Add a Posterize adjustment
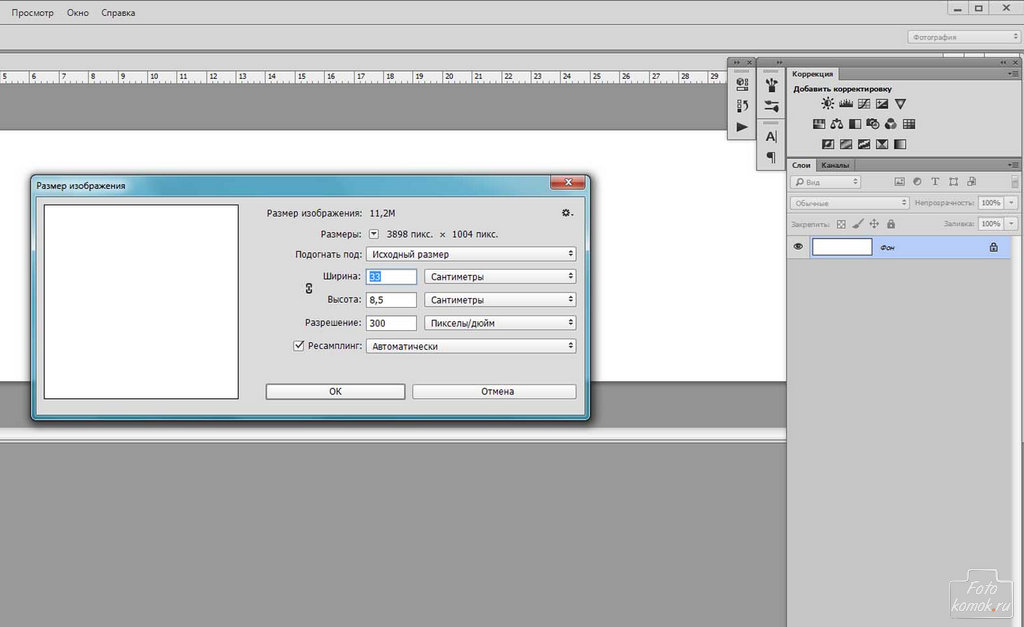1024x627 pixels. (x=846, y=144)
